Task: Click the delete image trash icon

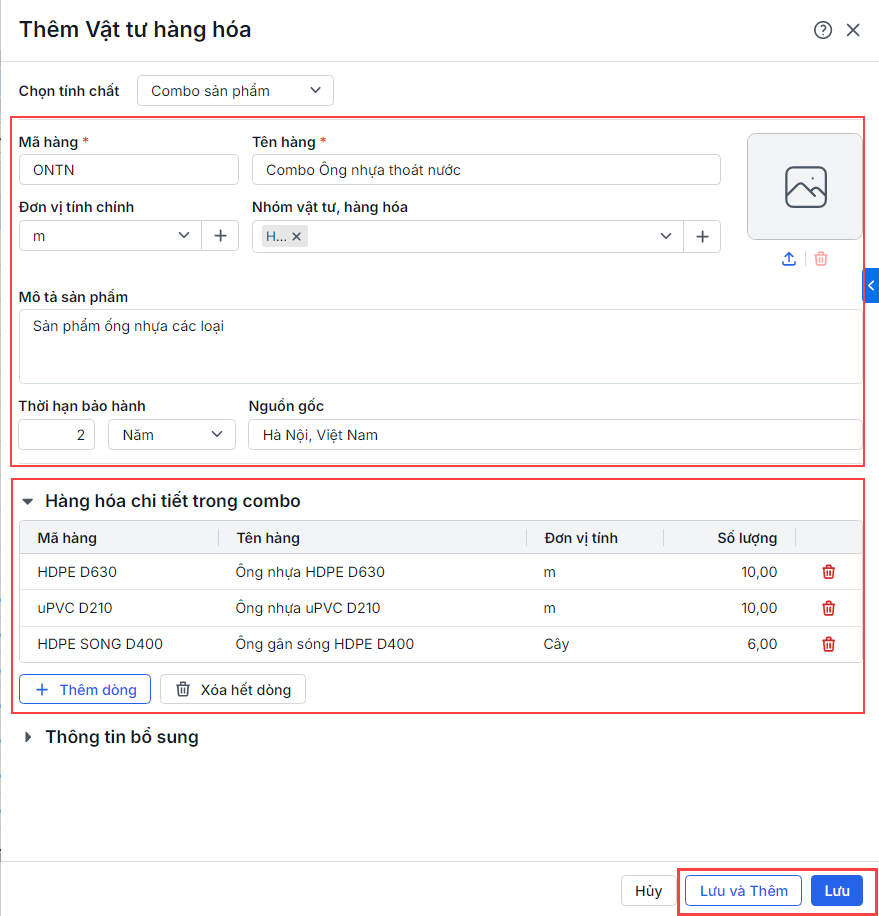Action: coord(821,259)
